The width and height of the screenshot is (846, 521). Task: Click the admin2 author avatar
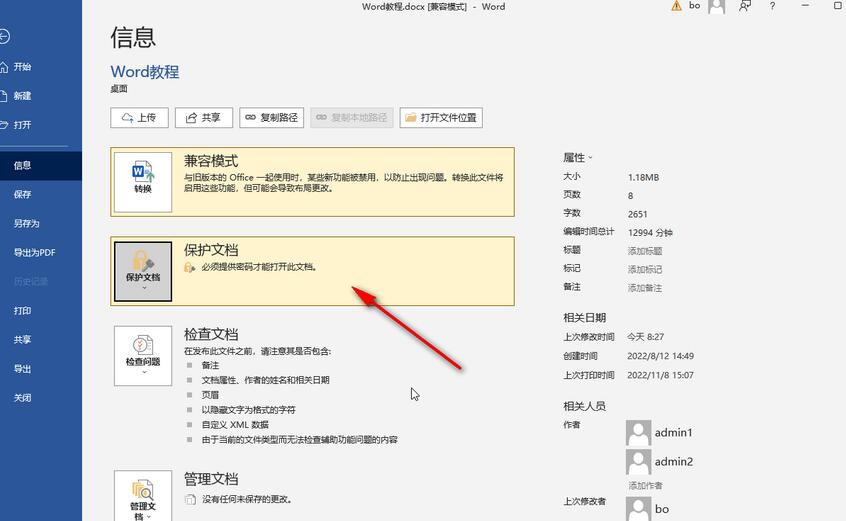coord(638,462)
